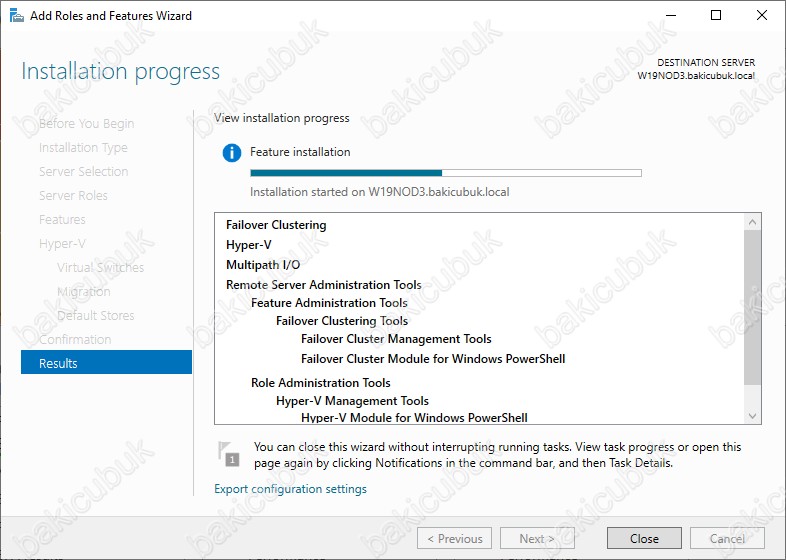The image size is (786, 560).
Task: Click the scroll up arrow in feature list
Action: [752, 222]
